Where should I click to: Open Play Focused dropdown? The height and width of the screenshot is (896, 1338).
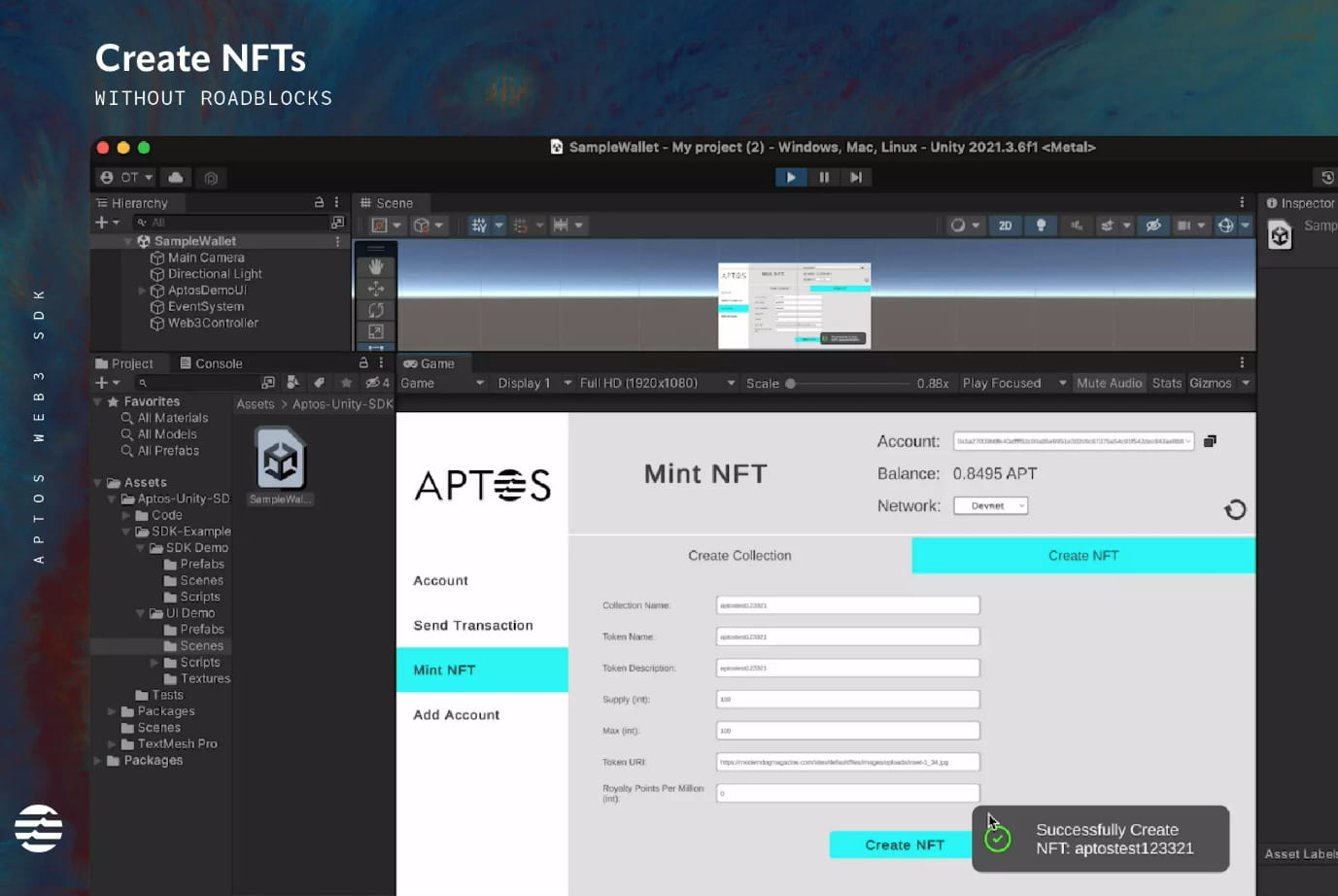tap(1014, 383)
